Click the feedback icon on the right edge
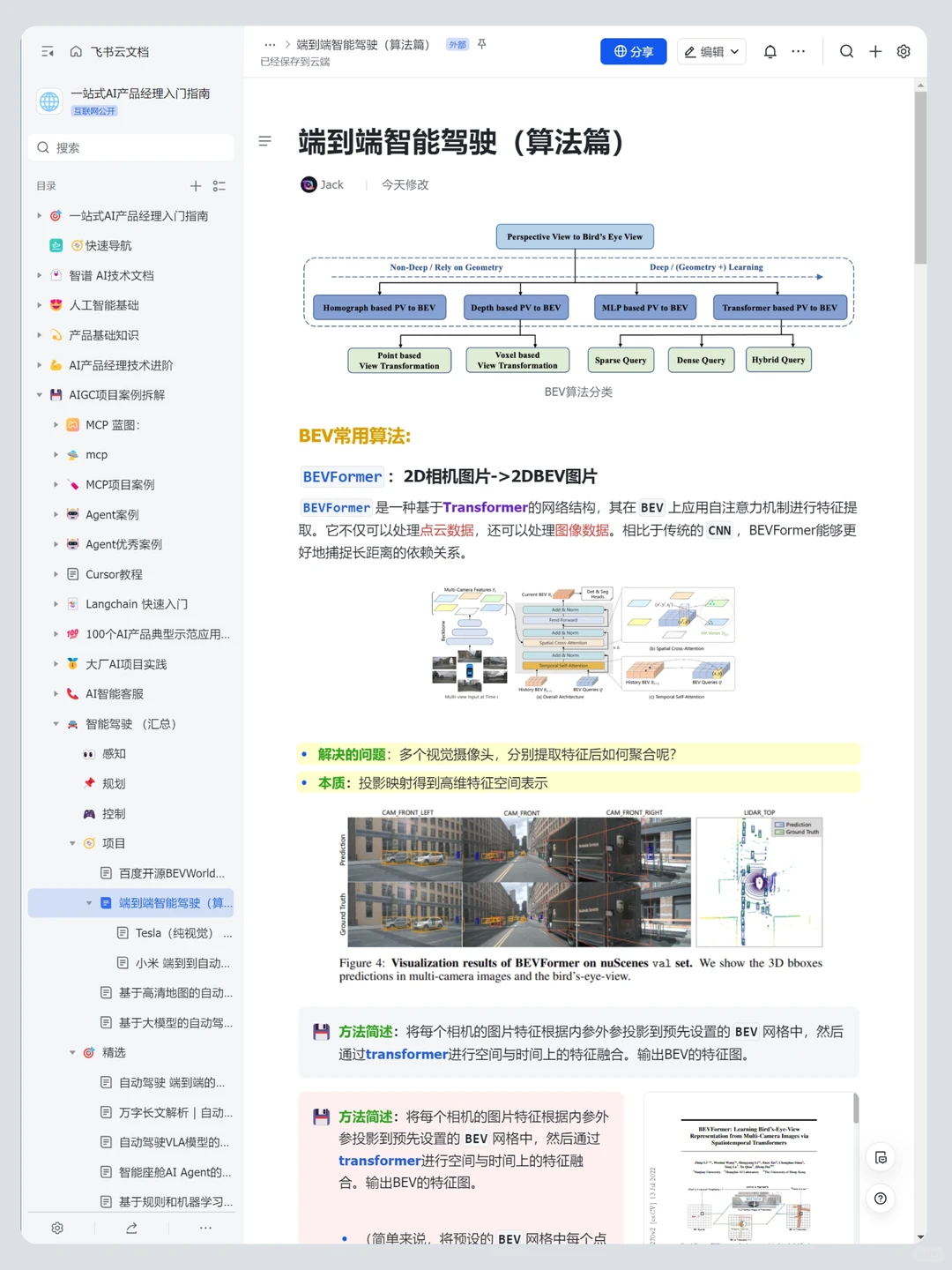The width and height of the screenshot is (952, 1270). coord(881,1157)
